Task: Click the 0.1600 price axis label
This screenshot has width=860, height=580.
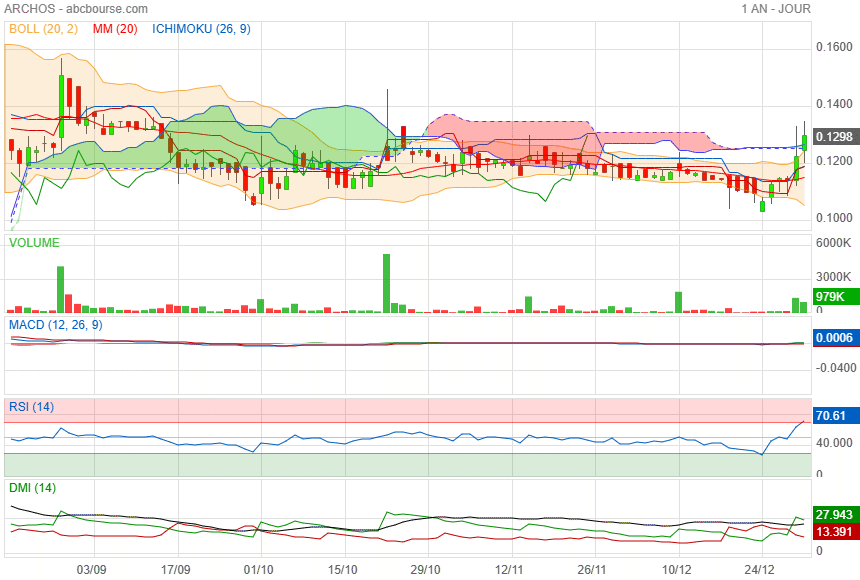Action: coord(834,47)
